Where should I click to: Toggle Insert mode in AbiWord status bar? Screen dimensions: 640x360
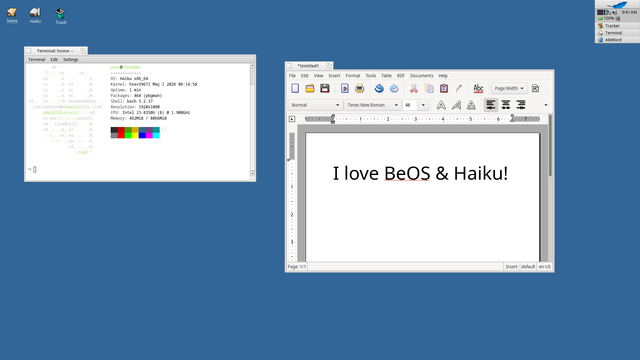tap(511, 267)
